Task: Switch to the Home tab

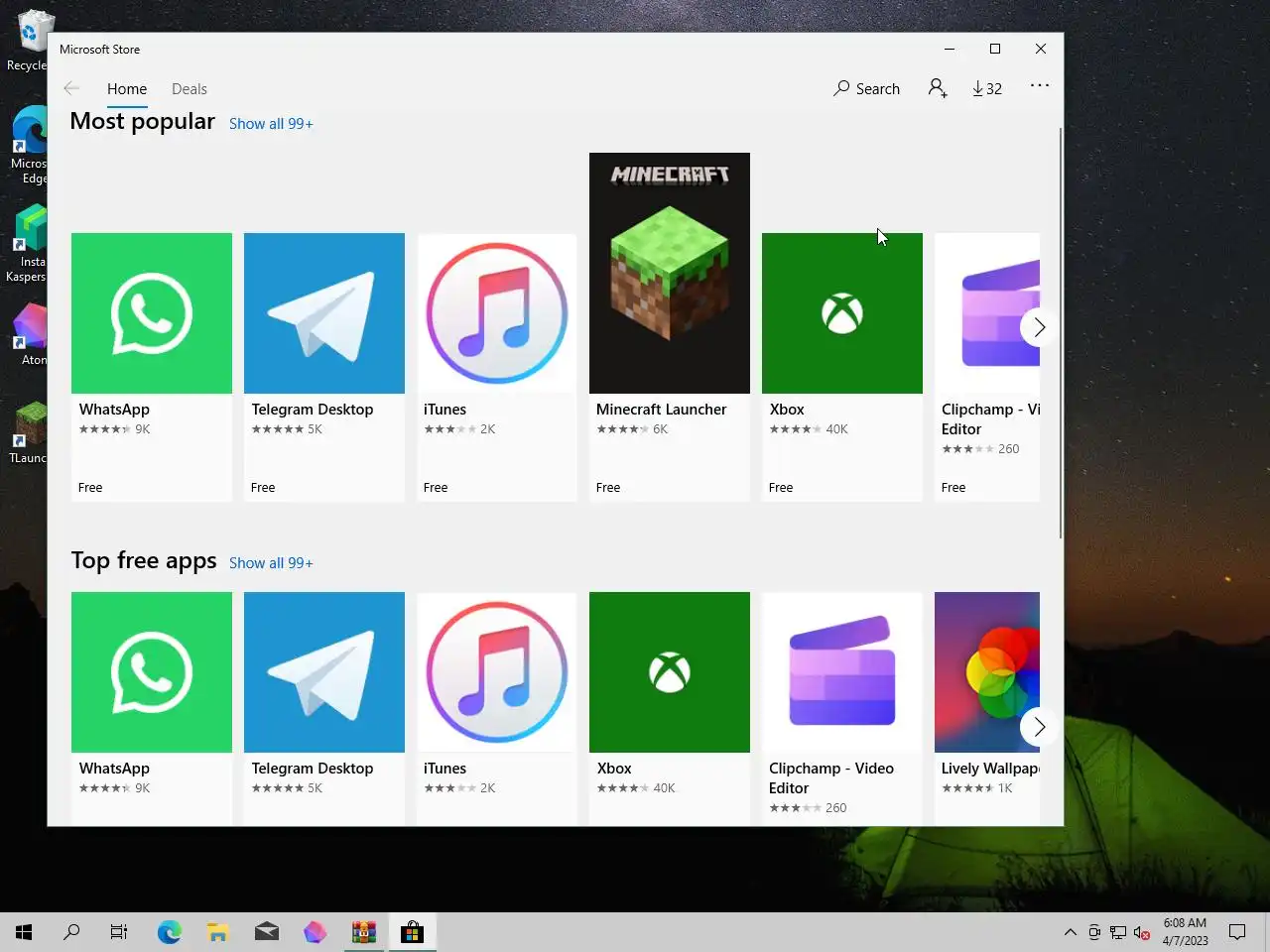Action: pos(127,89)
